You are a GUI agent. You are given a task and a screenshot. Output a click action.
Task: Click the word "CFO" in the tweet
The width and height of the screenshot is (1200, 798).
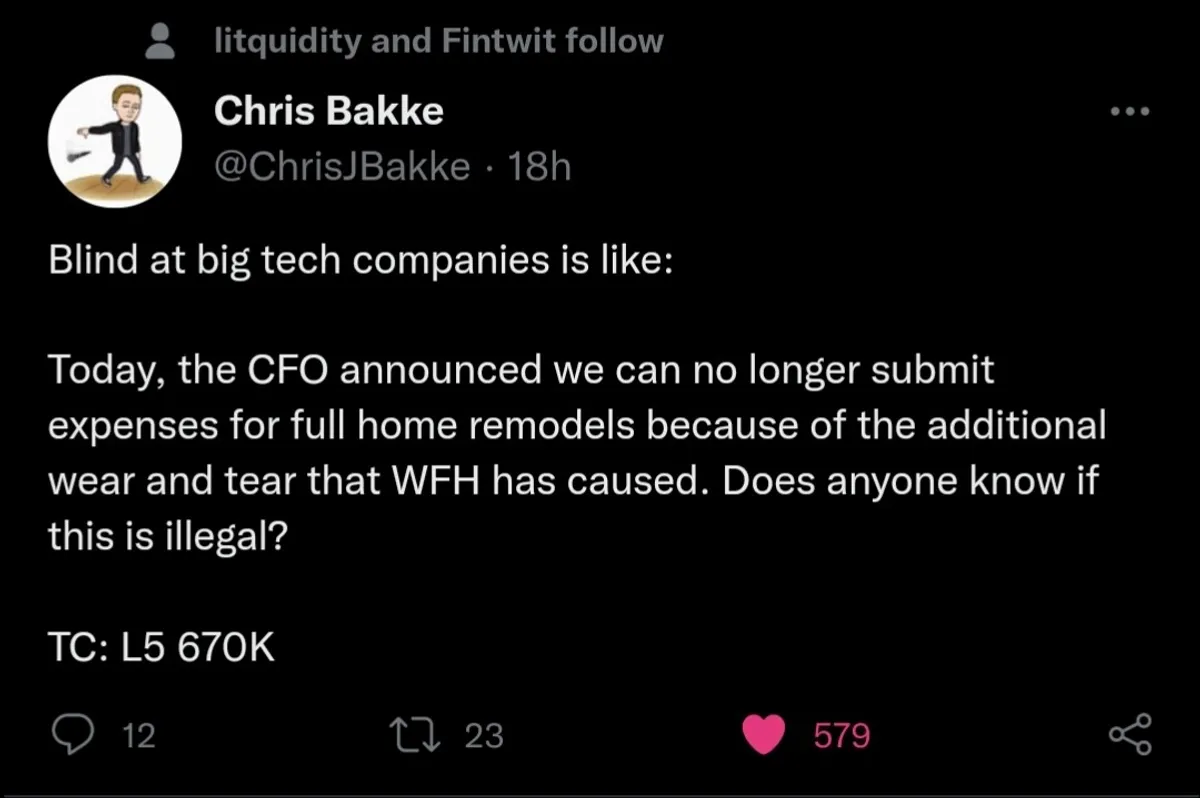pos(289,371)
